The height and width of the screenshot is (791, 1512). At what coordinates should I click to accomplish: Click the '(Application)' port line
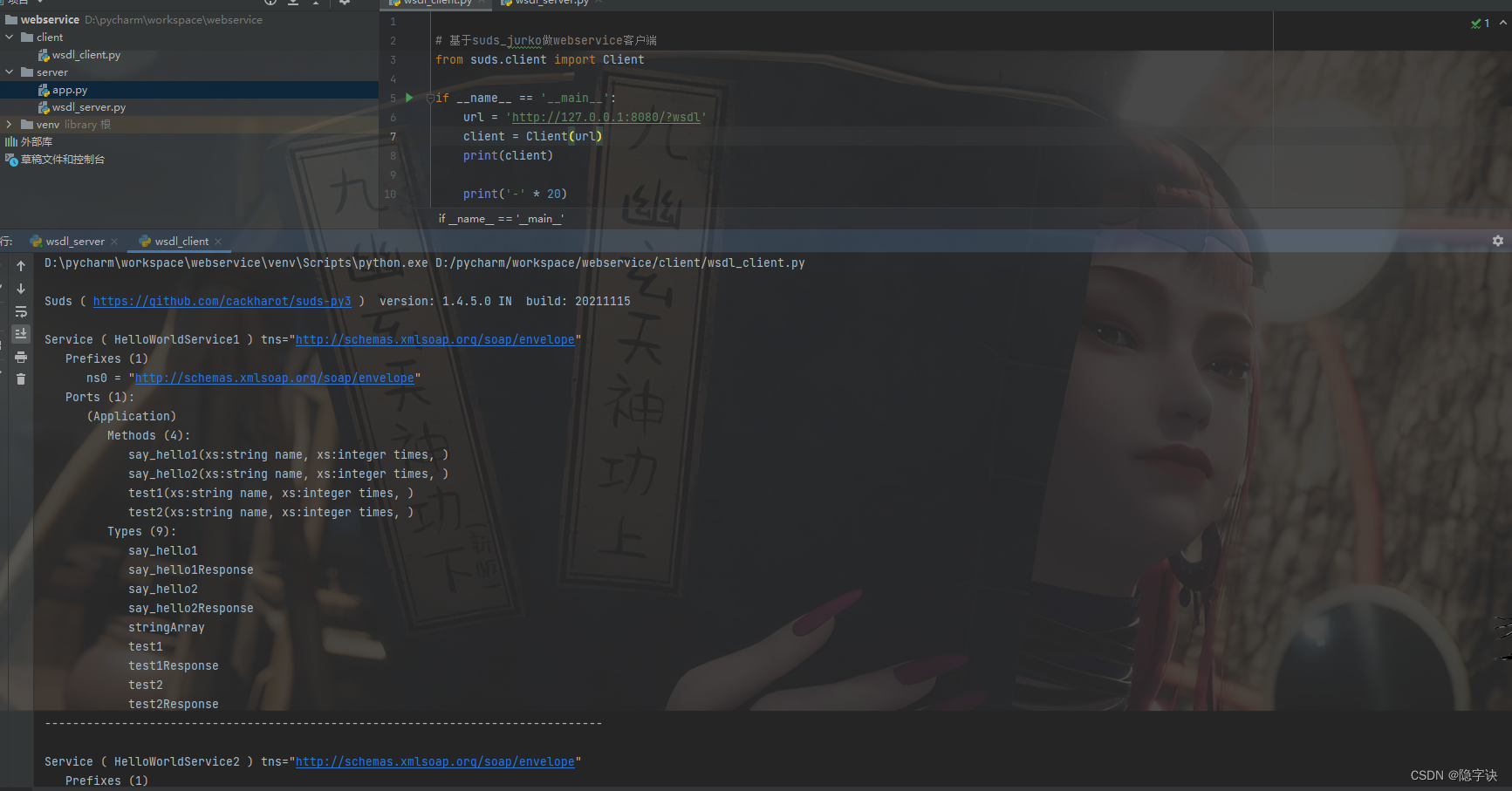(x=132, y=416)
